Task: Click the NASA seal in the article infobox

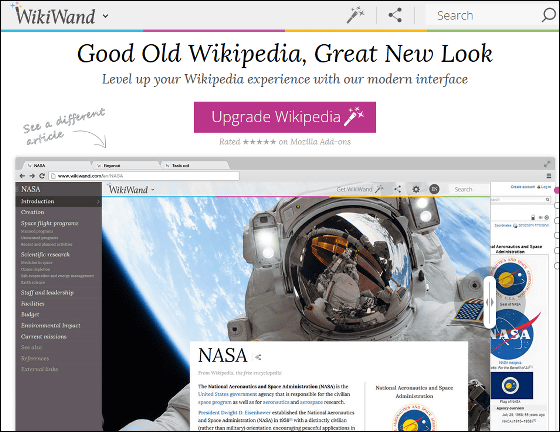Action: pos(414,418)
